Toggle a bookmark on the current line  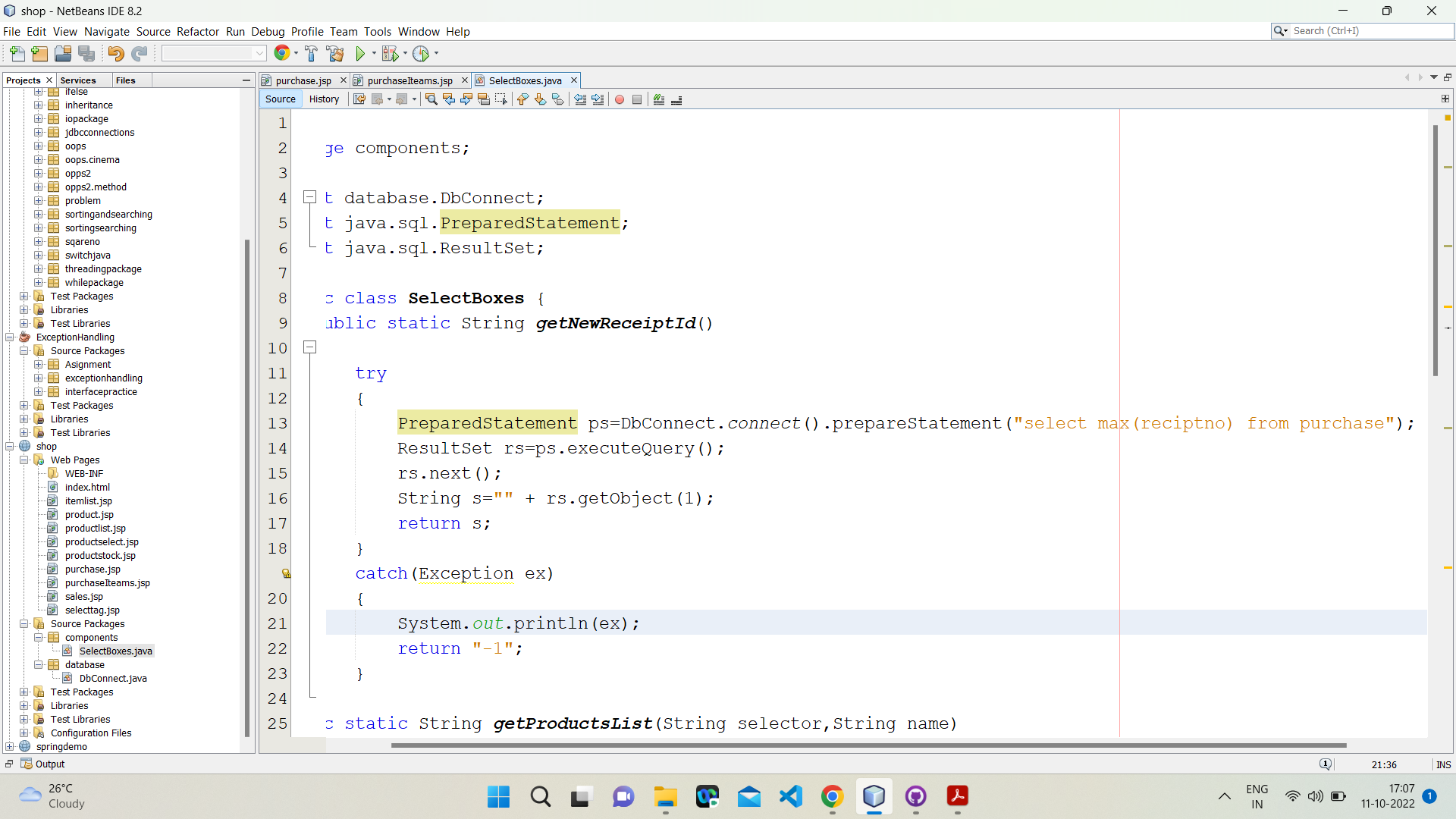tap(558, 99)
